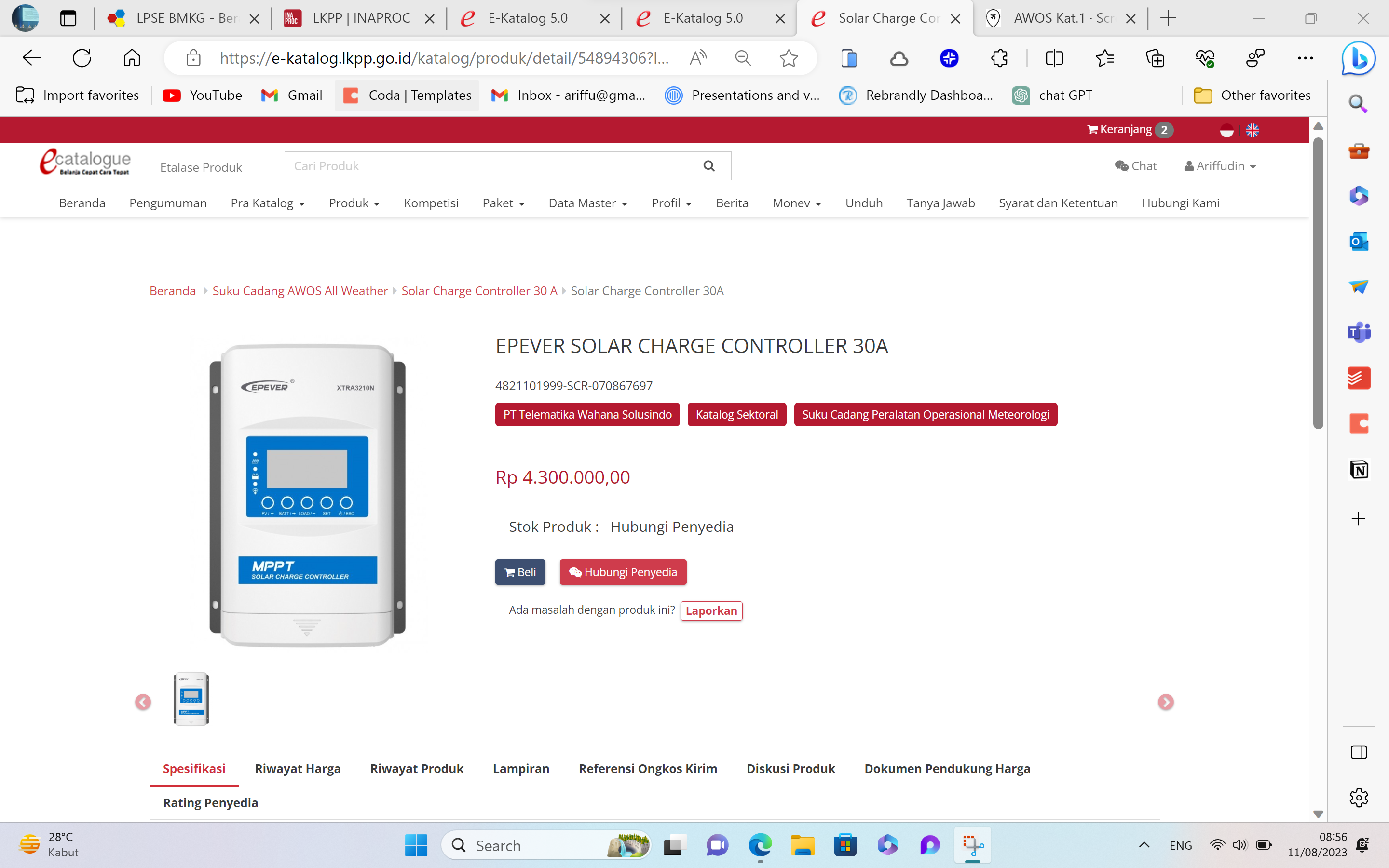1389x868 pixels.
Task: Toggle split screen icon in toolbar
Action: (1054, 57)
